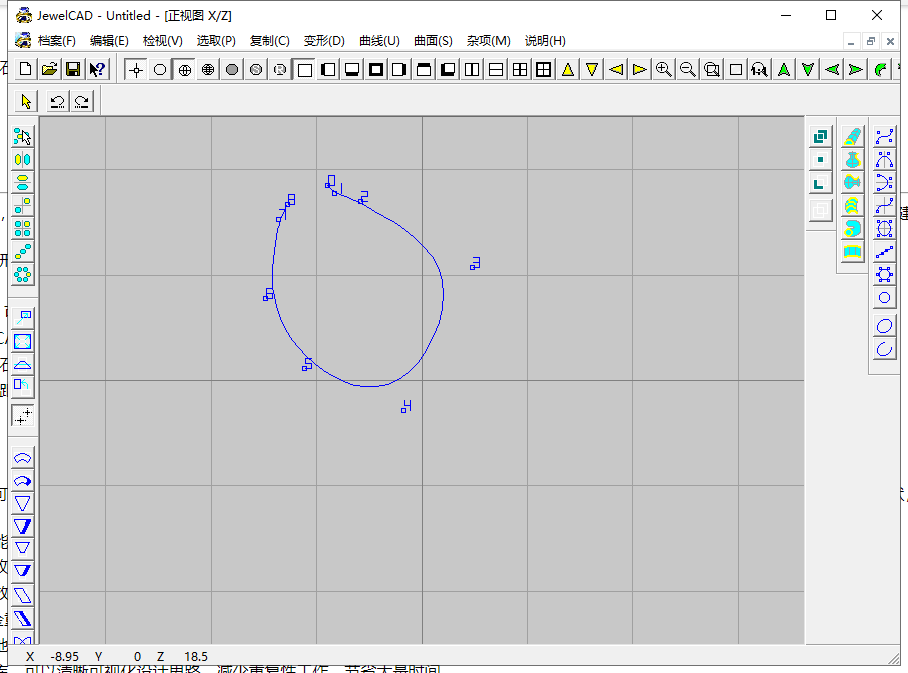Save the file with the floppy disk icon
Screen dimensions: 908x673
pos(73,70)
